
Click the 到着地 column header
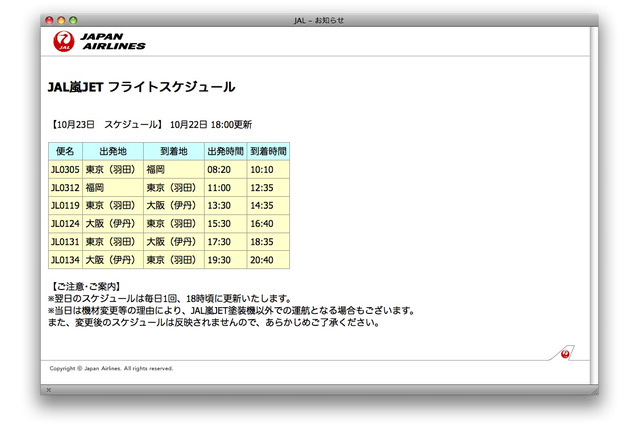[x=174, y=151]
